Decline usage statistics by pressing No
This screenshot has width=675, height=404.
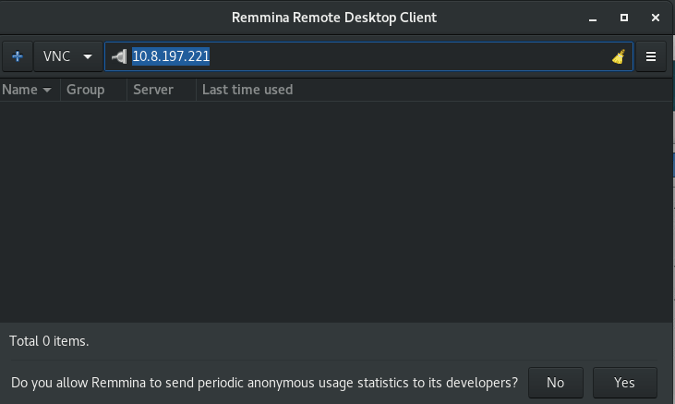(555, 382)
